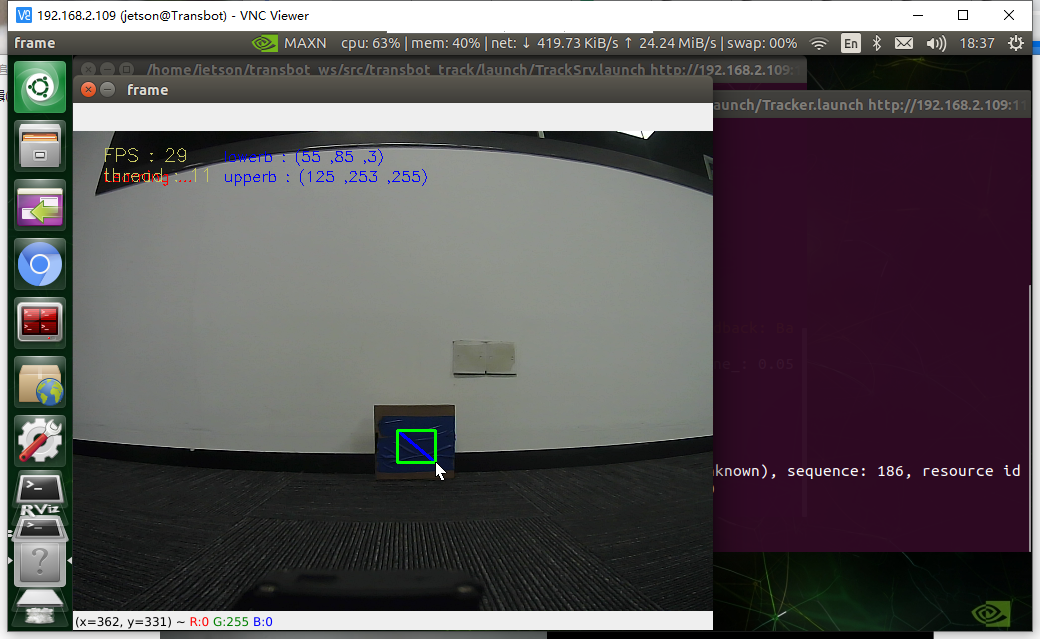Open the red Terminator terminal icon
Screen dimensions: 1040x639
click(40, 323)
